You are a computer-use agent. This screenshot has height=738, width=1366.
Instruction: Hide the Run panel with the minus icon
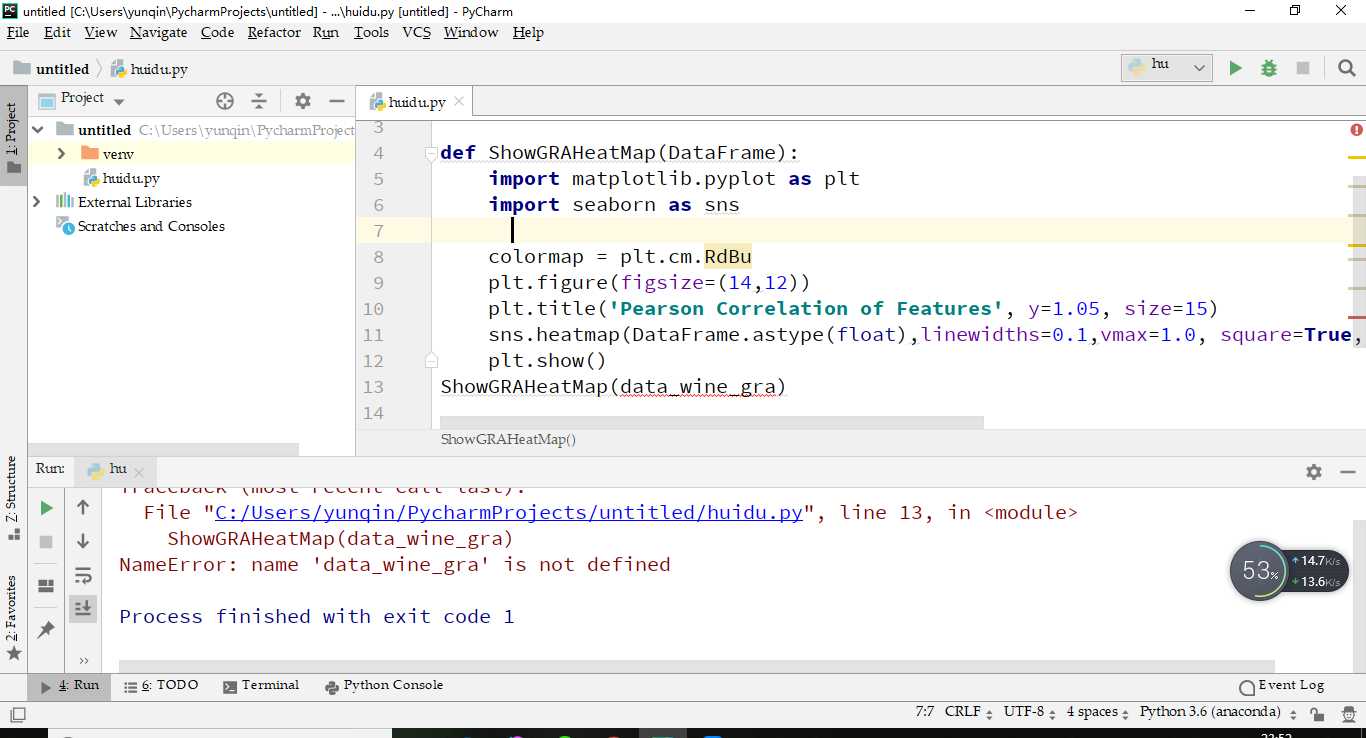[x=1347, y=471]
